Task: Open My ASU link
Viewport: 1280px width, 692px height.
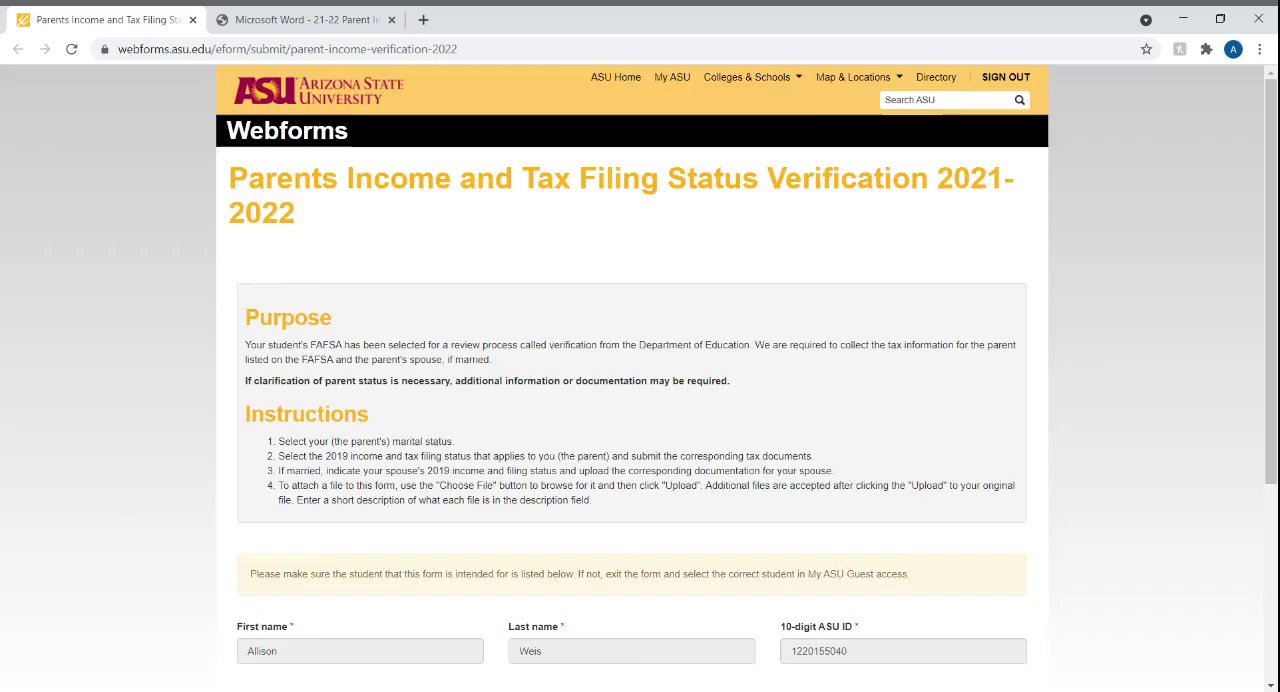Action: pyautogui.click(x=672, y=77)
